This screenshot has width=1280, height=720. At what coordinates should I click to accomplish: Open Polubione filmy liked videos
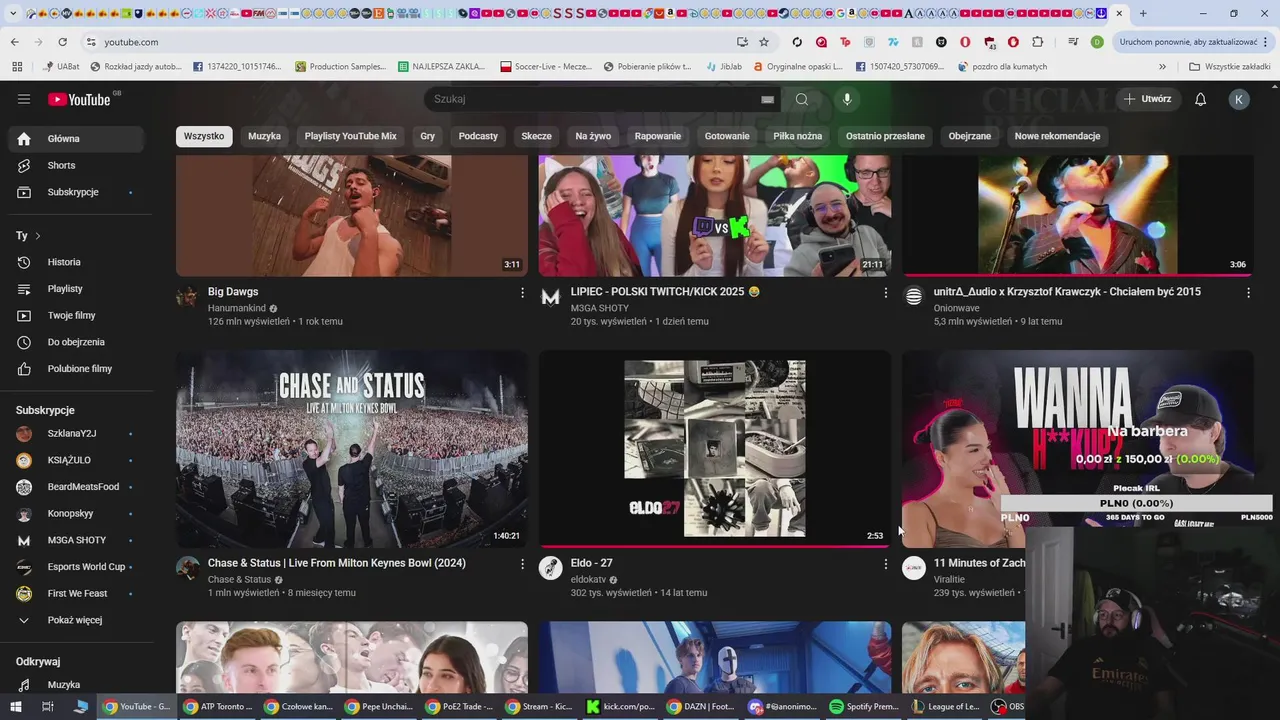pyautogui.click(x=77, y=369)
